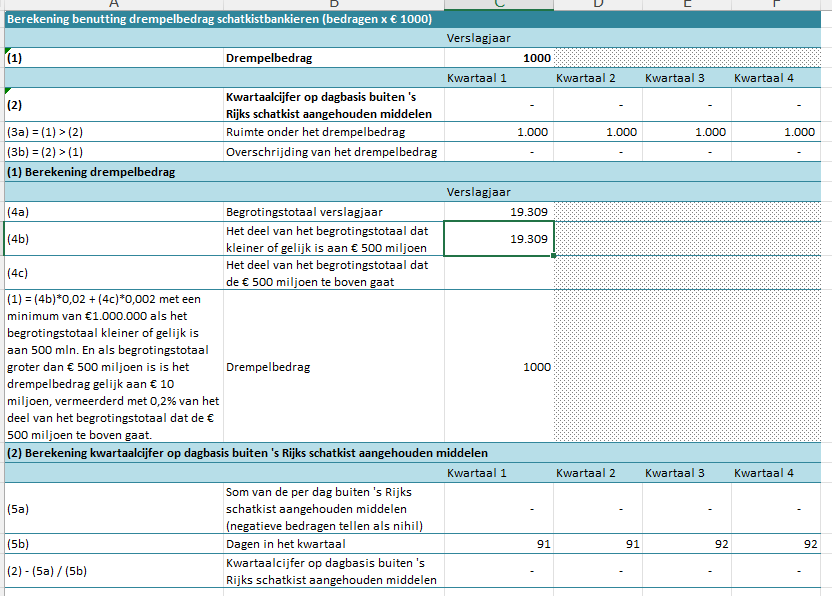Select 'Begrotingstotaal verslagjaar' cell
Screen dimensions: 832x596
click(334, 212)
